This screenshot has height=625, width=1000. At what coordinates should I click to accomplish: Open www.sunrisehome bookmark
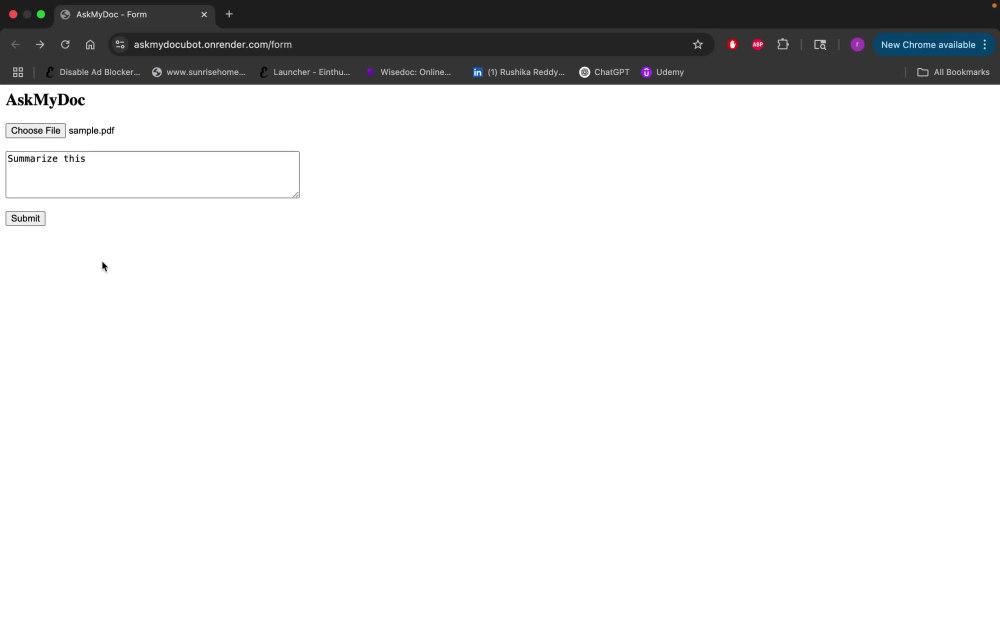[x=198, y=72]
